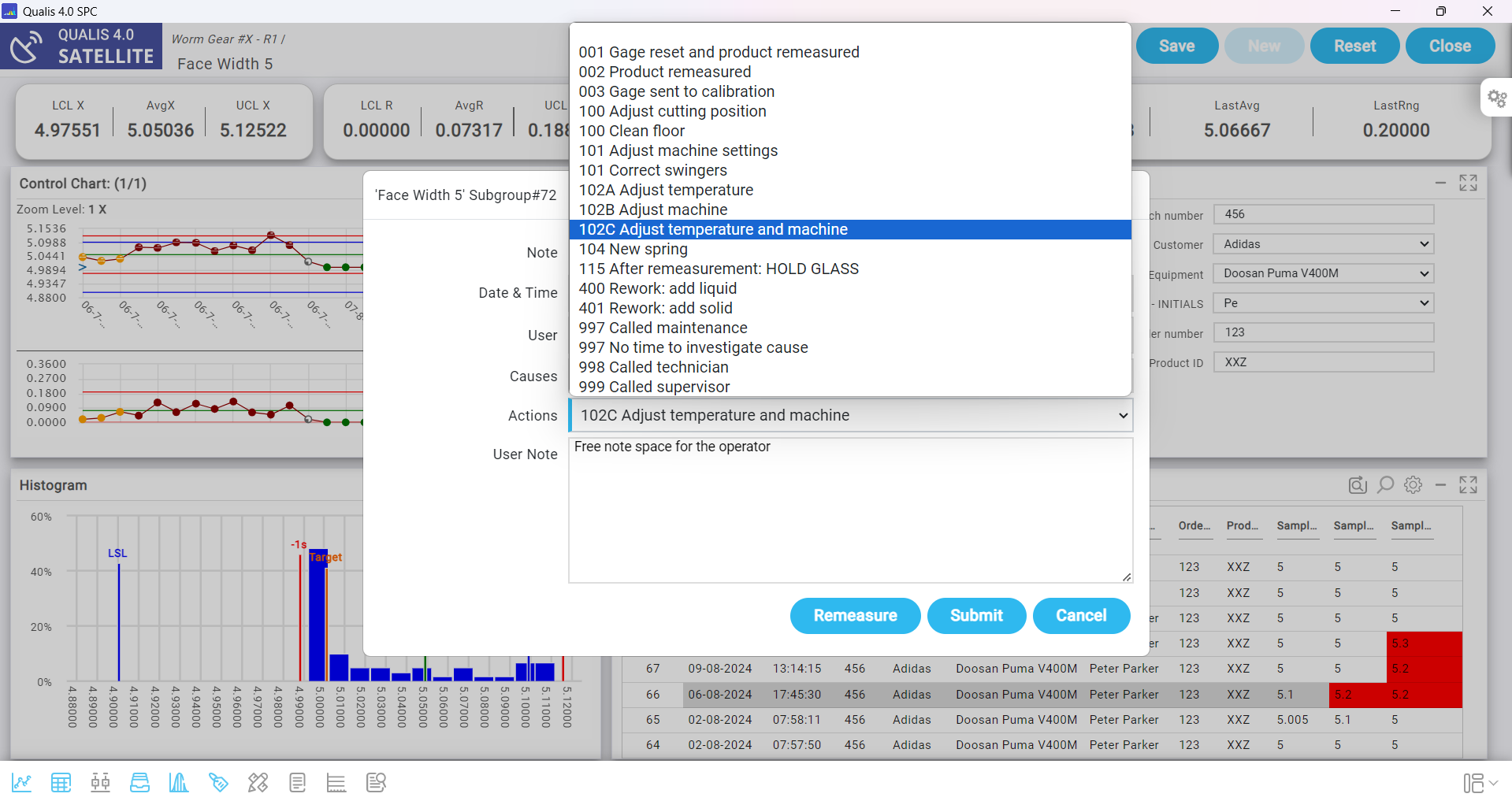
Task: Select '104 New spring' from the list
Action: [633, 249]
